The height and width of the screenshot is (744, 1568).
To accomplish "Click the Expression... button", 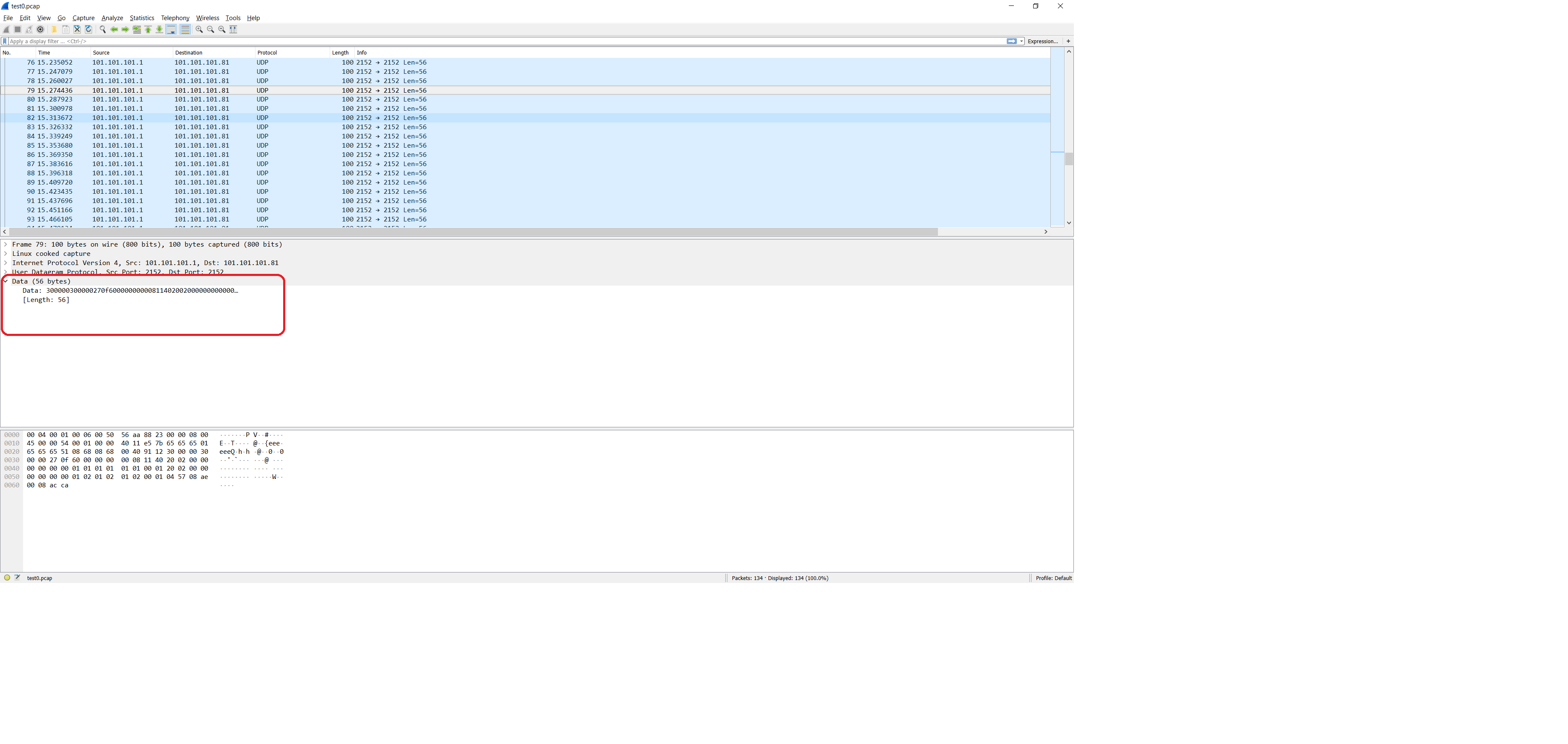I will coord(1043,42).
